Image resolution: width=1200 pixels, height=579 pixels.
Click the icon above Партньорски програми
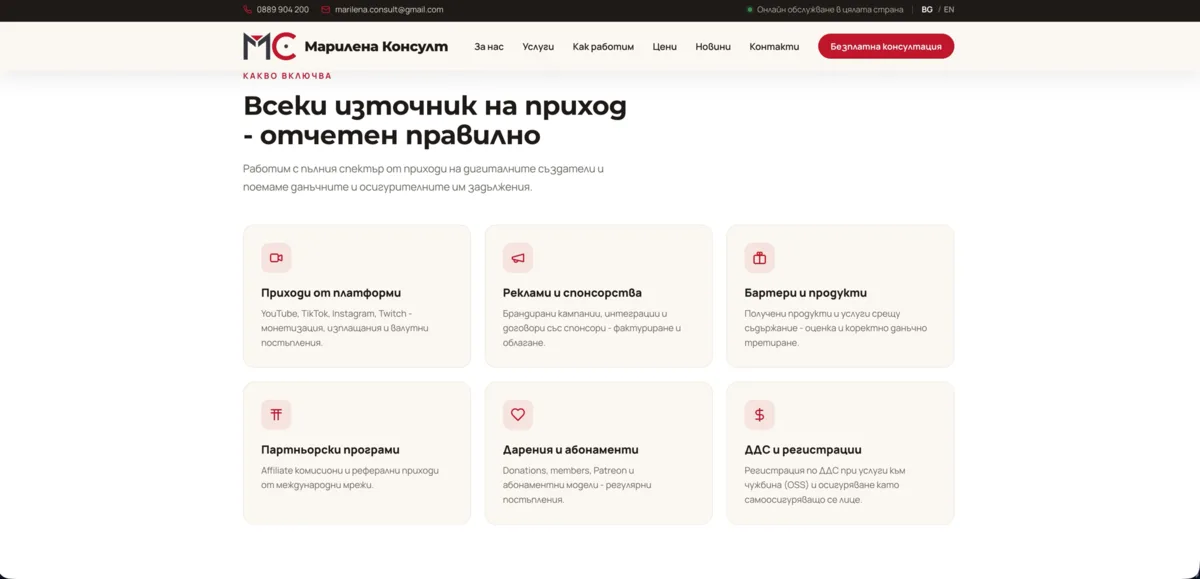276,415
